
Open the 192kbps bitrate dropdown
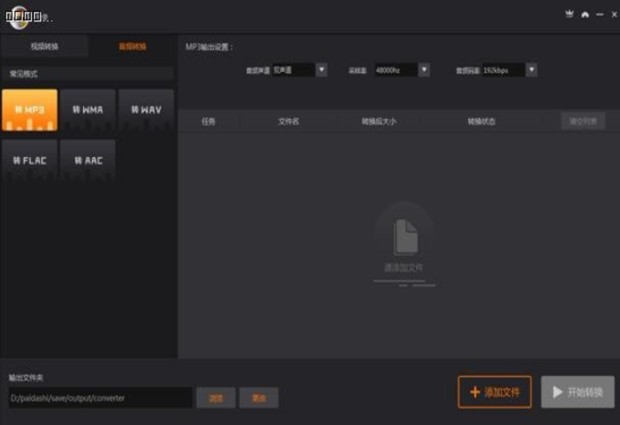[x=531, y=70]
